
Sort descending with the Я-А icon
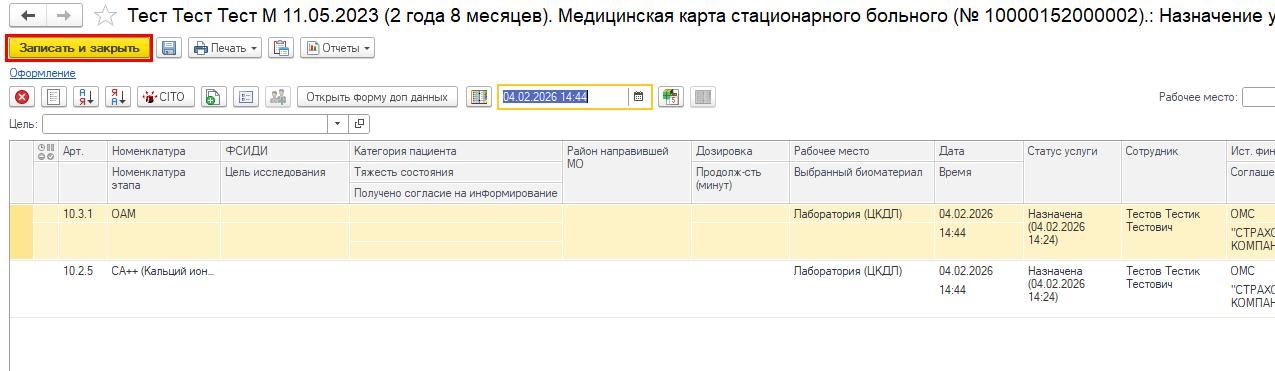click(118, 97)
